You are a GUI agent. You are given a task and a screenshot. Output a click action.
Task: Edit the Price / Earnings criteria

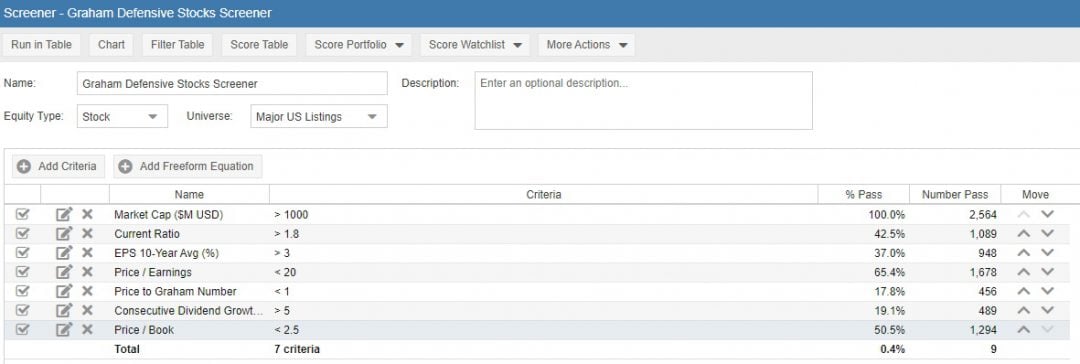point(63,272)
